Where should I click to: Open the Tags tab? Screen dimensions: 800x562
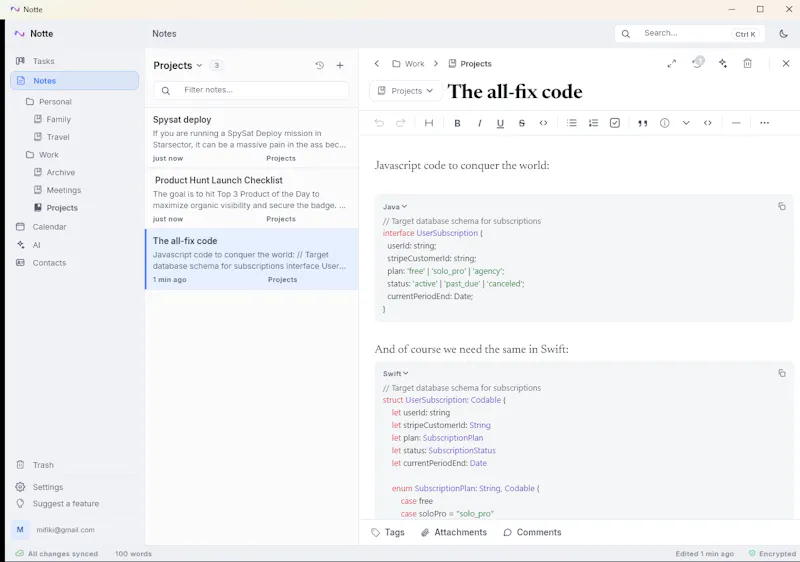click(x=388, y=532)
